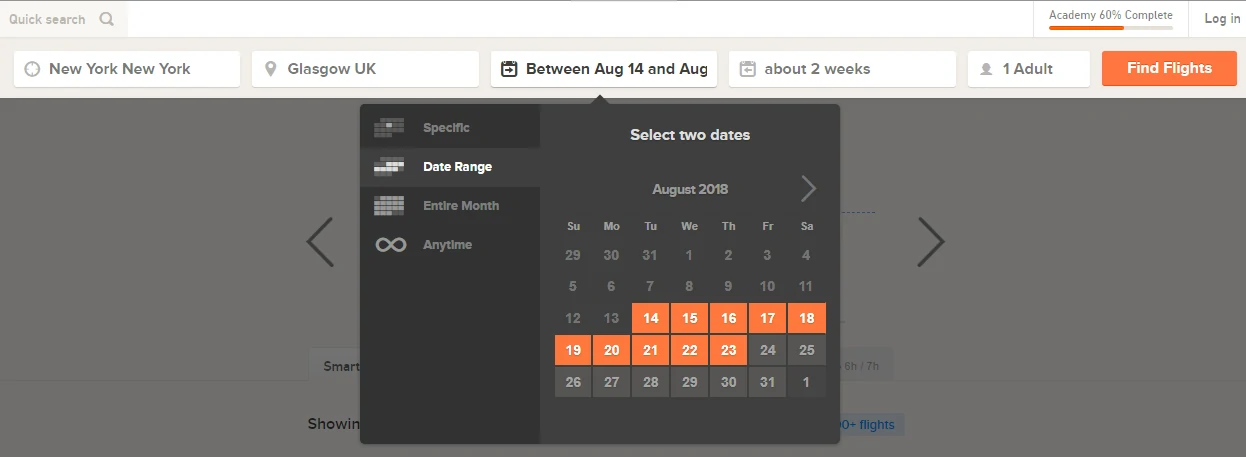Viewport: 1246px width, 457px height.
Task: Choose the Specific date mode
Action: click(x=446, y=128)
